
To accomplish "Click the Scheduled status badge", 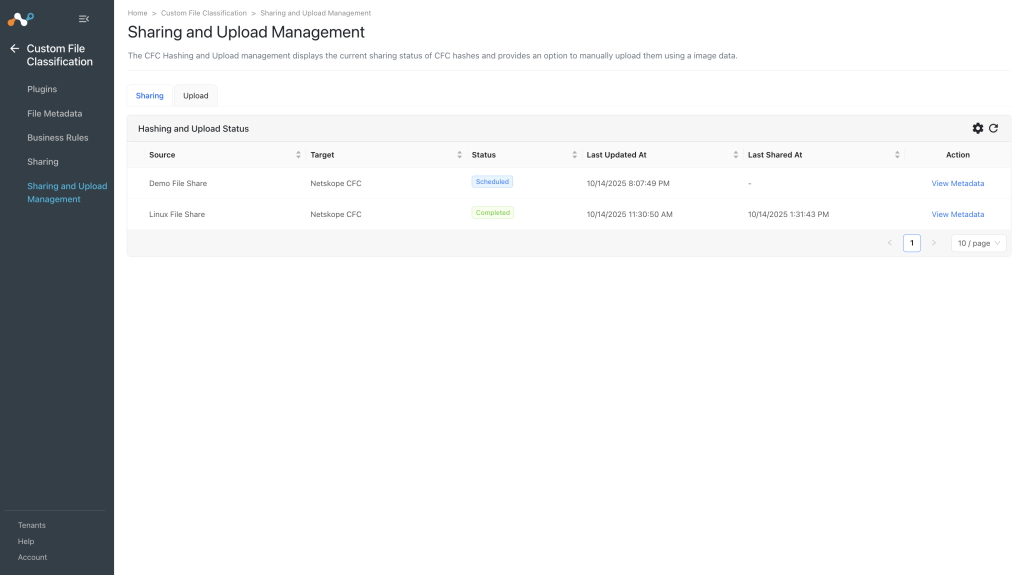I will tap(492, 182).
